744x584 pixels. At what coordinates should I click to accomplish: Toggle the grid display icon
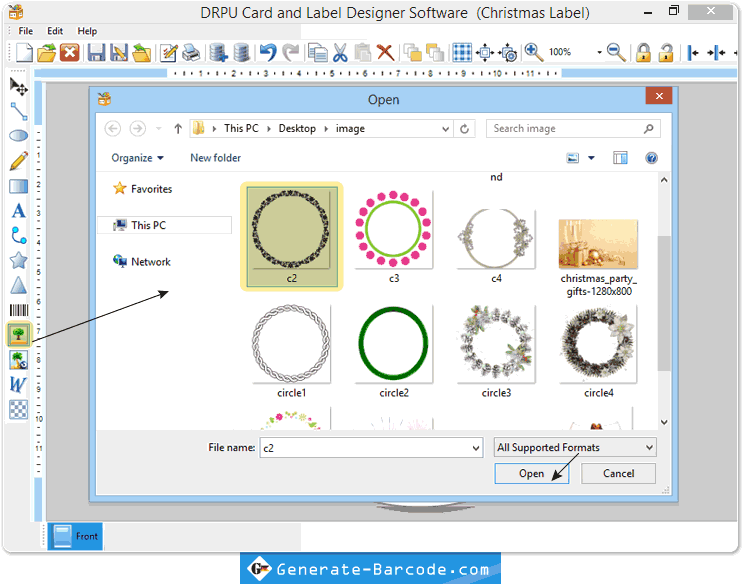coord(462,52)
